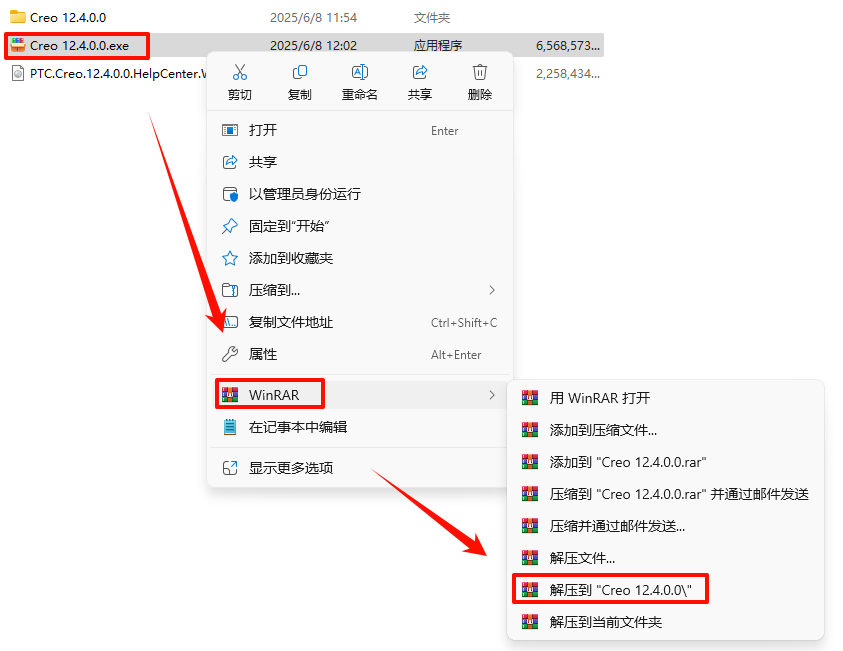Select Edit in Notepad entry

(x=360, y=427)
